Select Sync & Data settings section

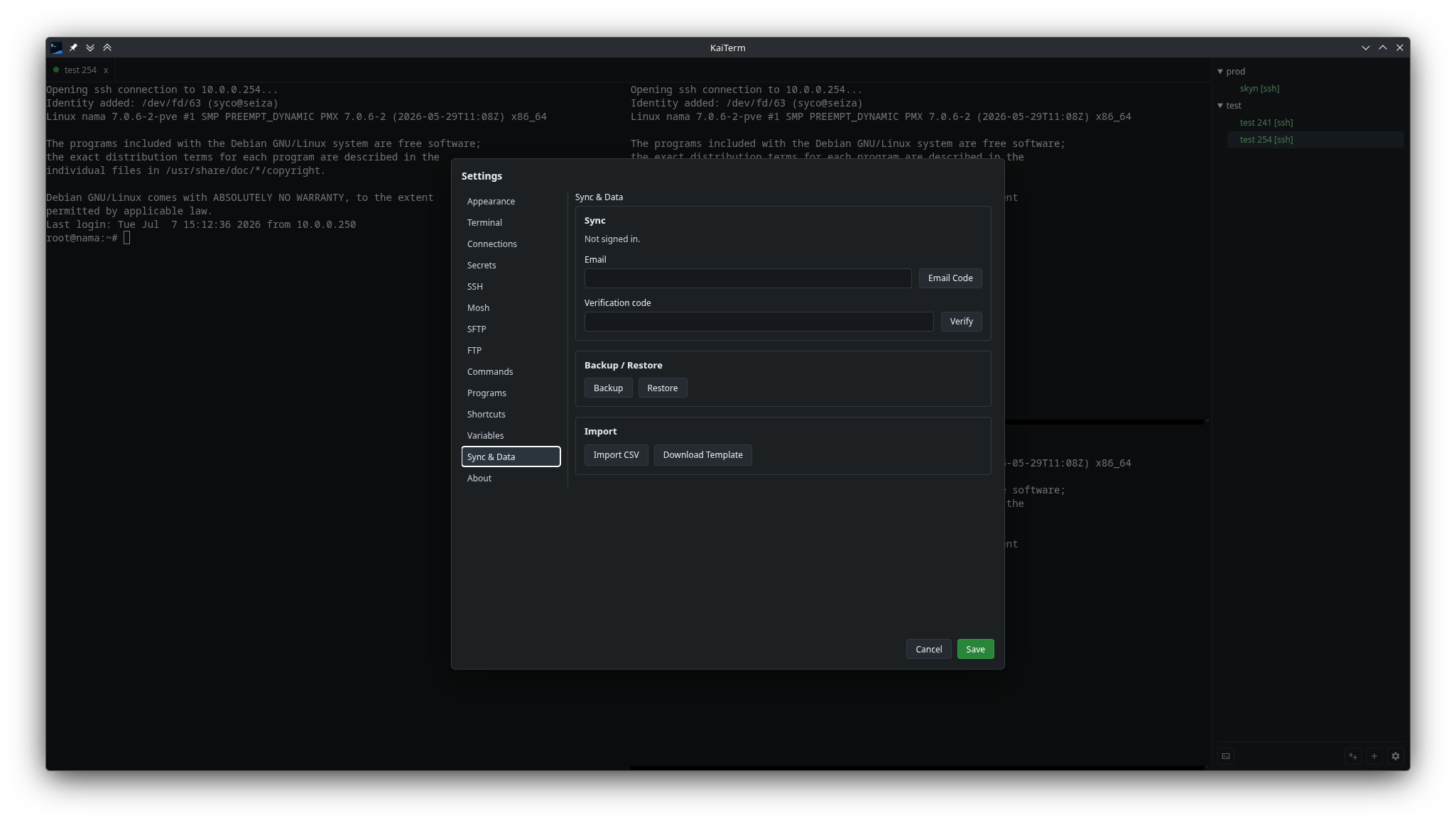click(x=511, y=457)
